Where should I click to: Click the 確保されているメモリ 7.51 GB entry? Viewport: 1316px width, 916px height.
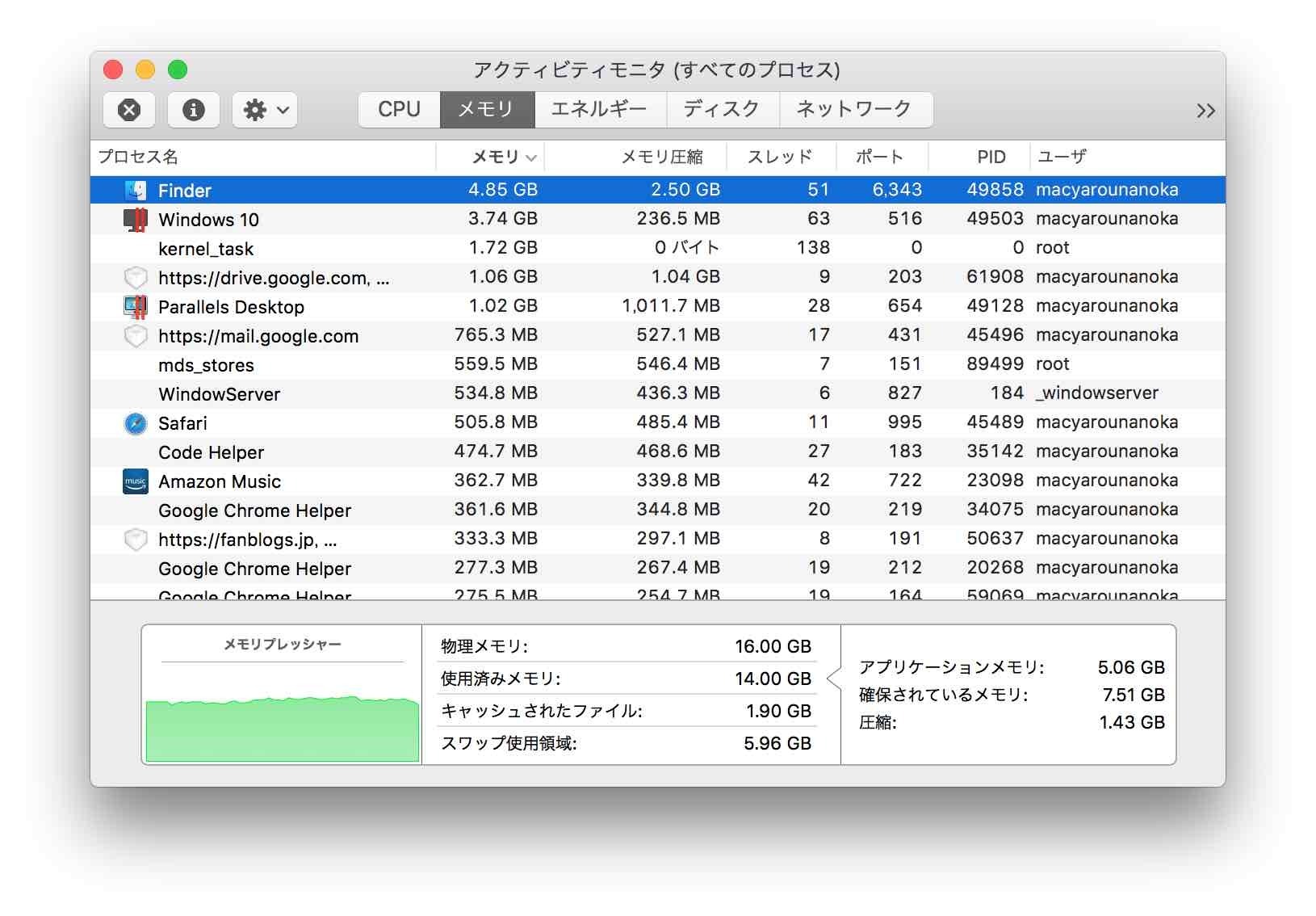pyautogui.click(x=1012, y=695)
